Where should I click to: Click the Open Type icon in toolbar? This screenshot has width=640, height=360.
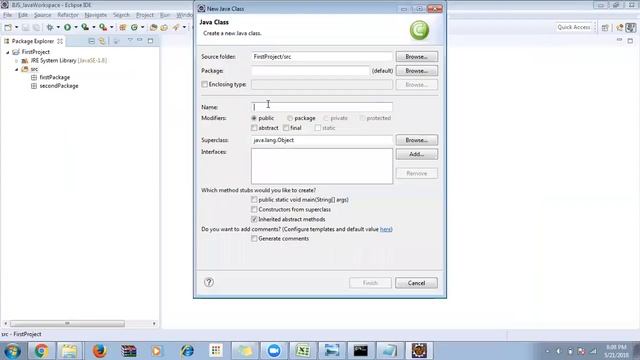pos(153,27)
